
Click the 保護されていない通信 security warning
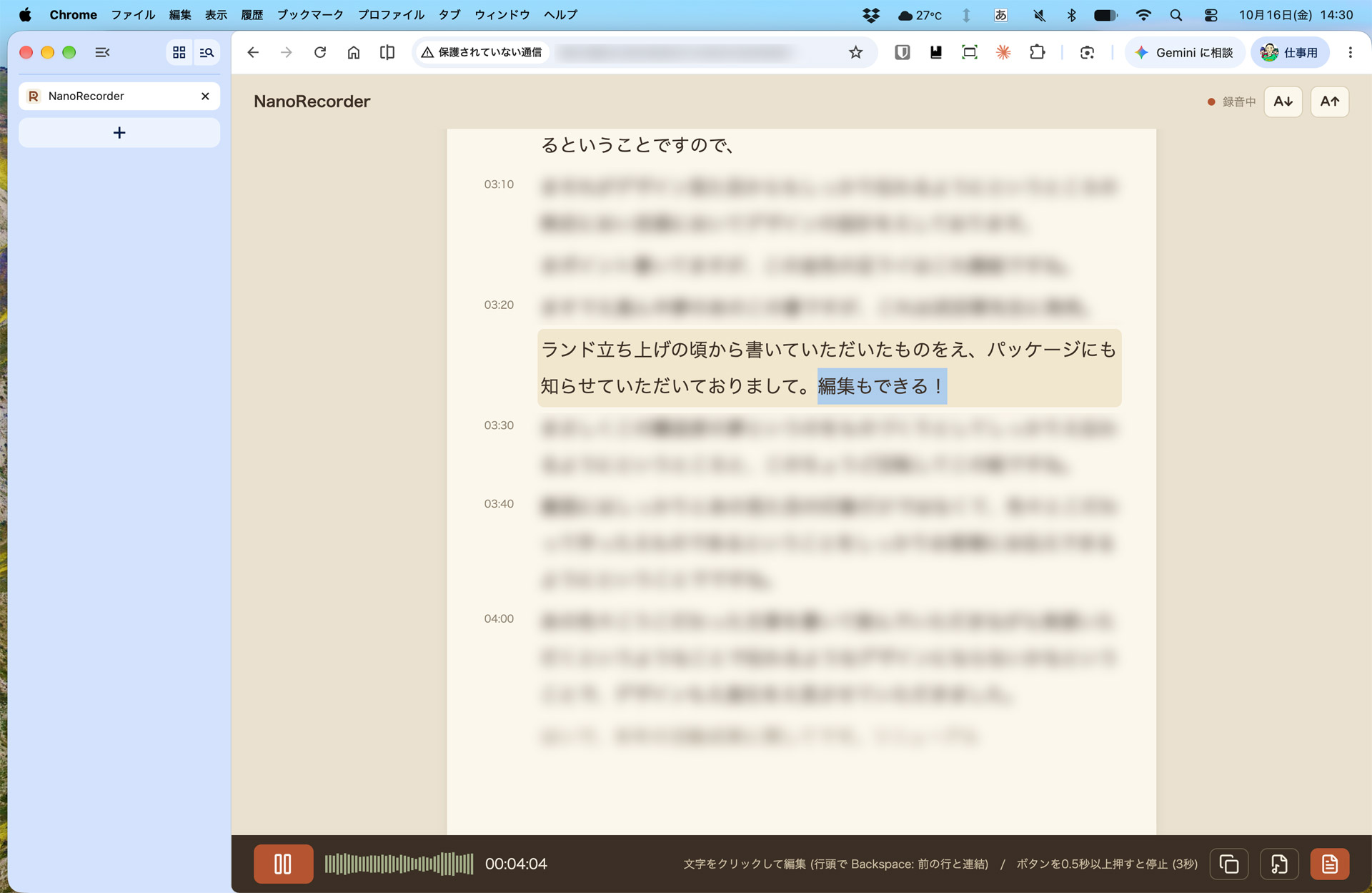[482, 52]
